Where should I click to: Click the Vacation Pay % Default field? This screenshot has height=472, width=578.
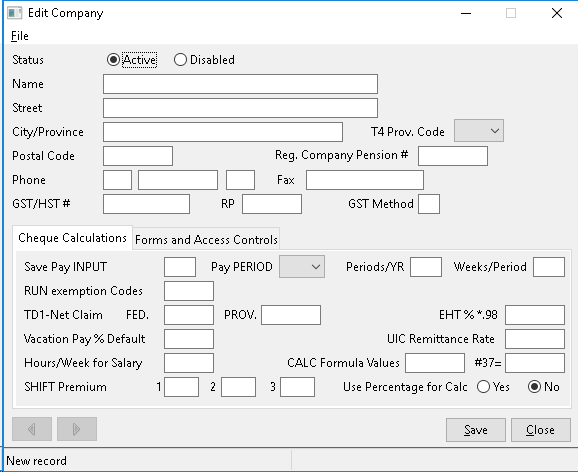pyautogui.click(x=189, y=339)
